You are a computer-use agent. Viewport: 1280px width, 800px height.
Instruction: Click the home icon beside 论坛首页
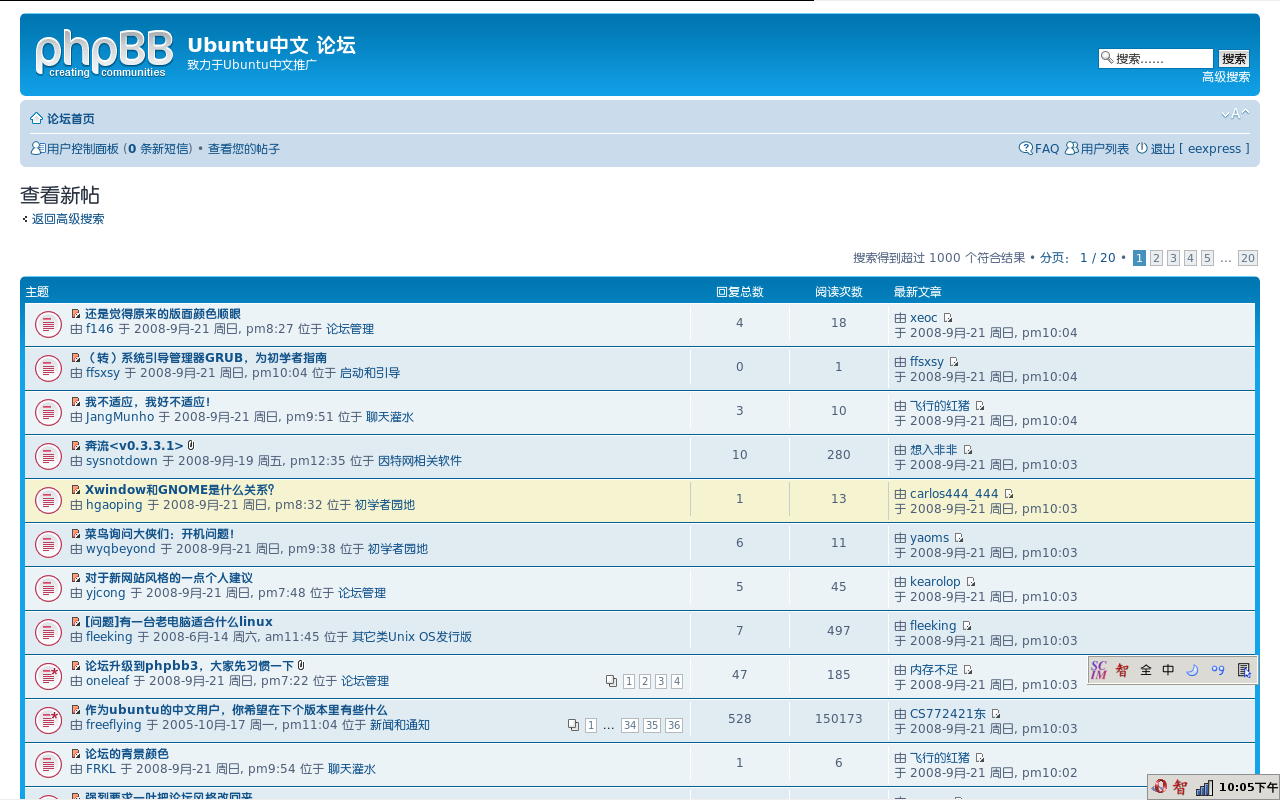36,118
